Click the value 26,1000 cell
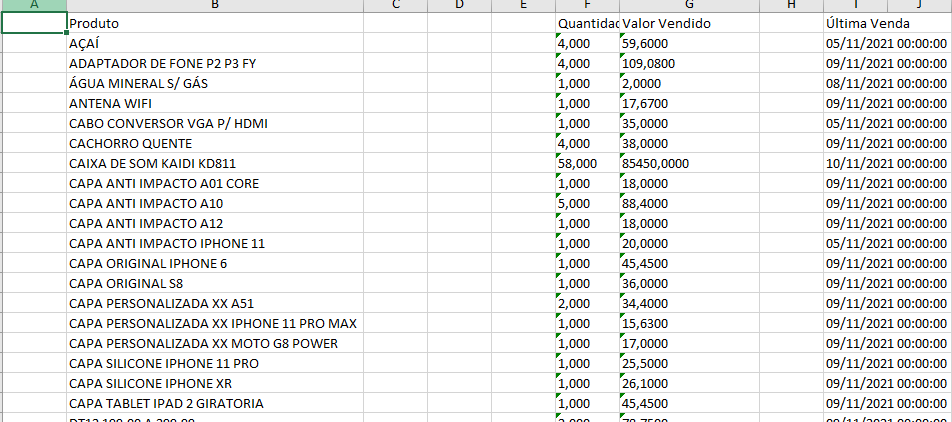 690,384
